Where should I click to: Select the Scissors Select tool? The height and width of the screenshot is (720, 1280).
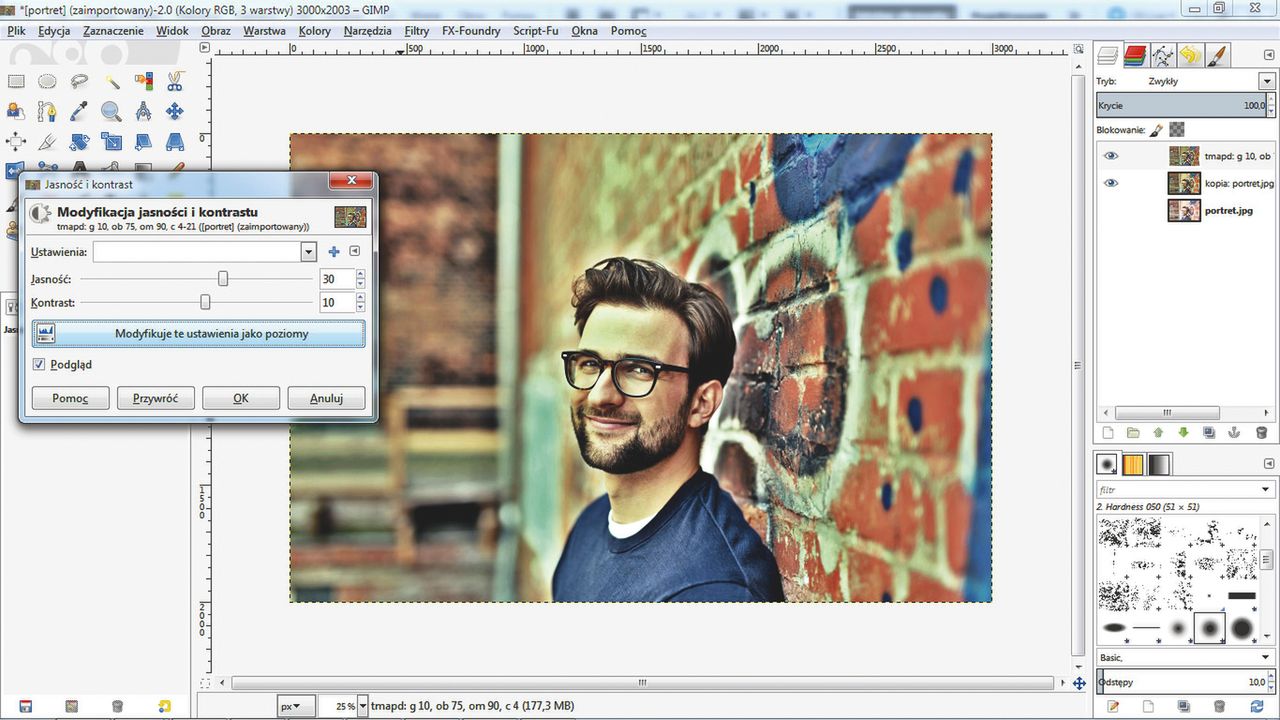tap(175, 81)
